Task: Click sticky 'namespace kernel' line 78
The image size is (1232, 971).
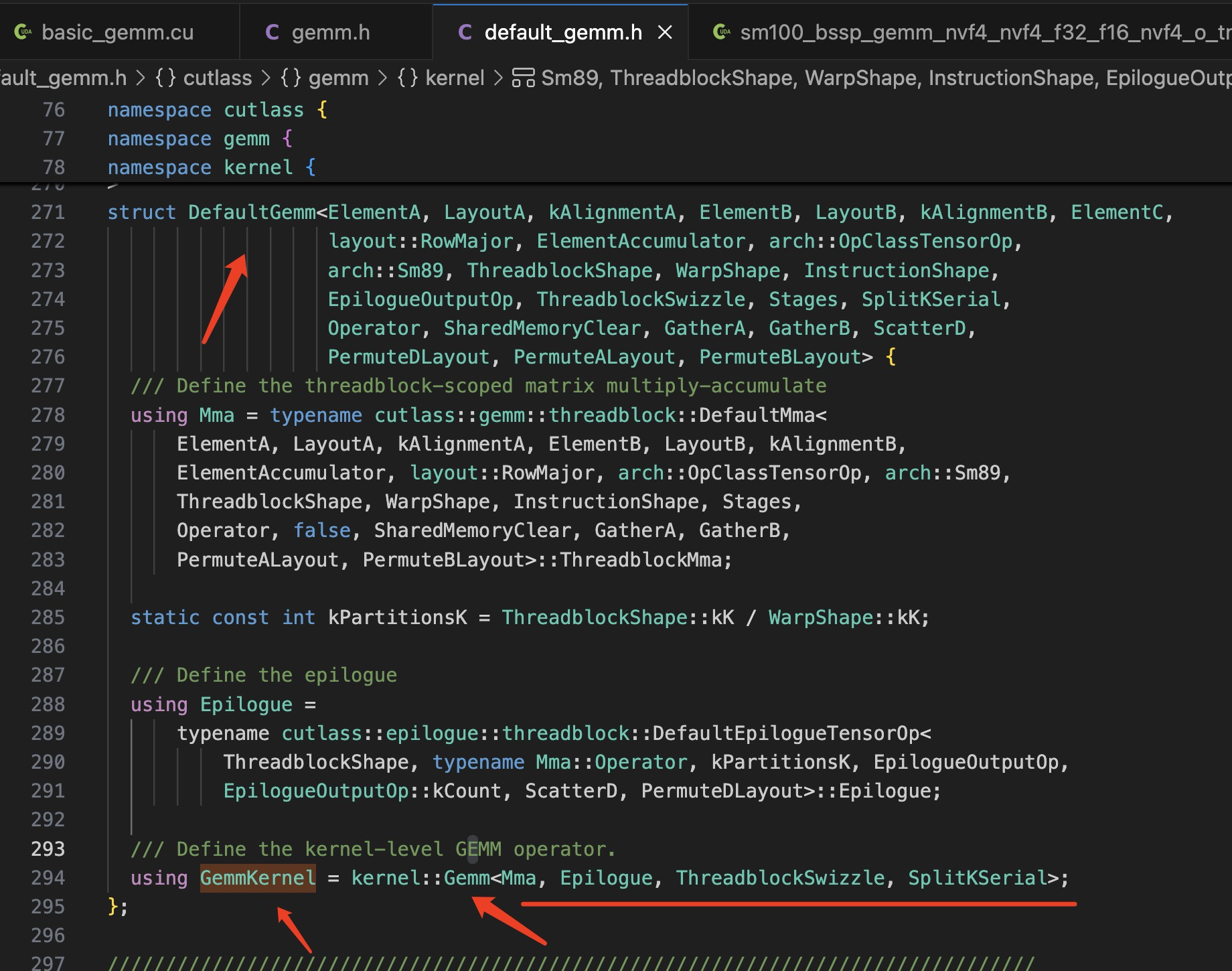Action: coord(212,167)
